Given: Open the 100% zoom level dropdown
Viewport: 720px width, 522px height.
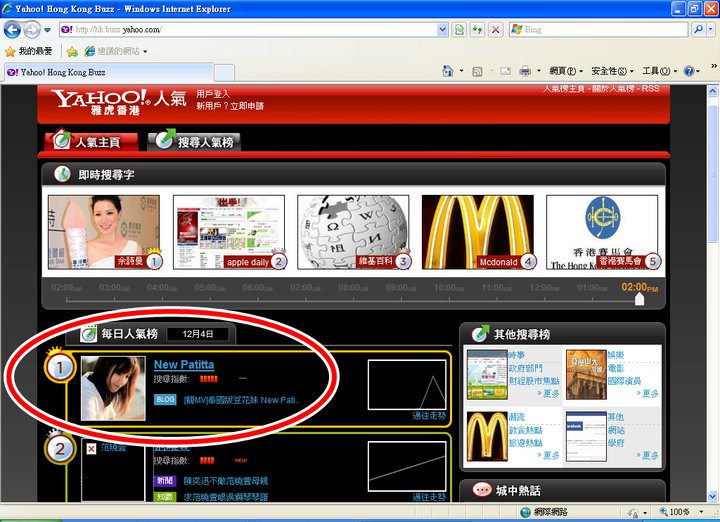Looking at the screenshot, I should [701, 511].
